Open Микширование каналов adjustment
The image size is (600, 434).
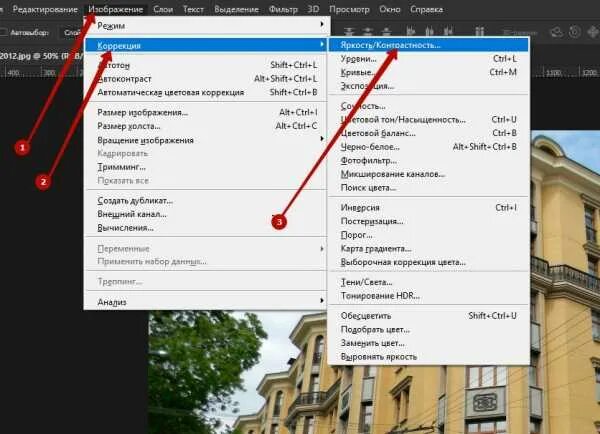[x=429, y=174]
